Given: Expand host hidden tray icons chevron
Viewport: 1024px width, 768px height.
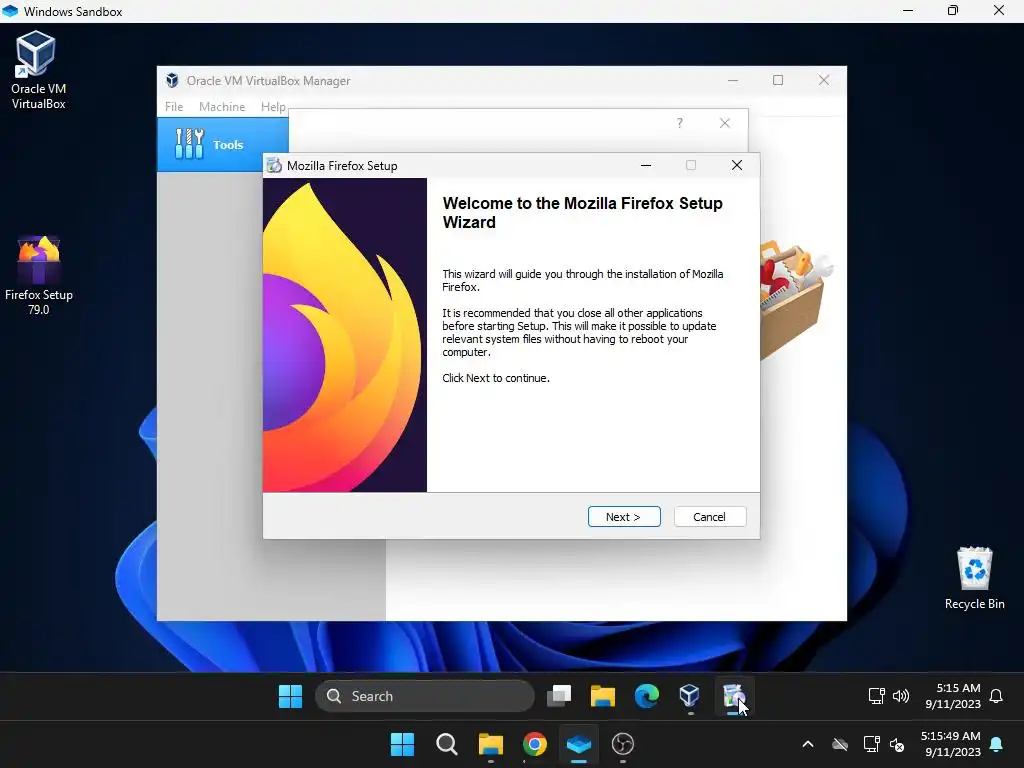Looking at the screenshot, I should pos(808,744).
